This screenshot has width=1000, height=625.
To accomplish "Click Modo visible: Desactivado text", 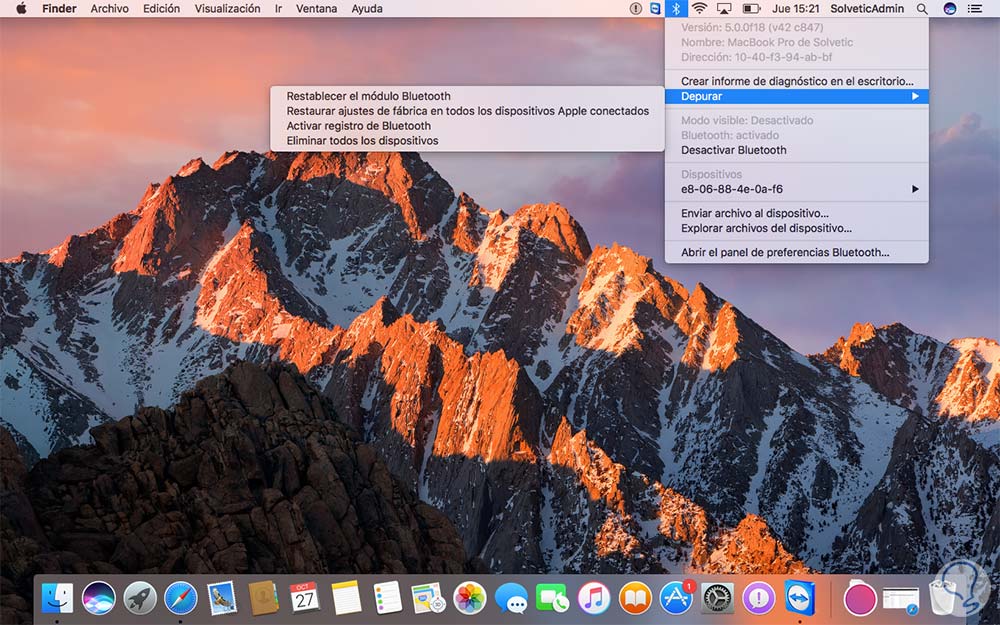I will [747, 120].
